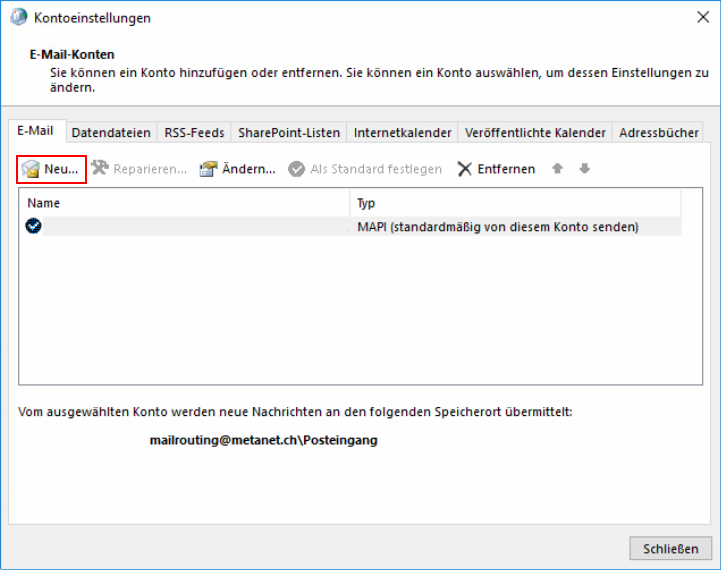Screen dimensions: 721x570
Task: Open the RSS-Feeds tab
Action: click(194, 132)
